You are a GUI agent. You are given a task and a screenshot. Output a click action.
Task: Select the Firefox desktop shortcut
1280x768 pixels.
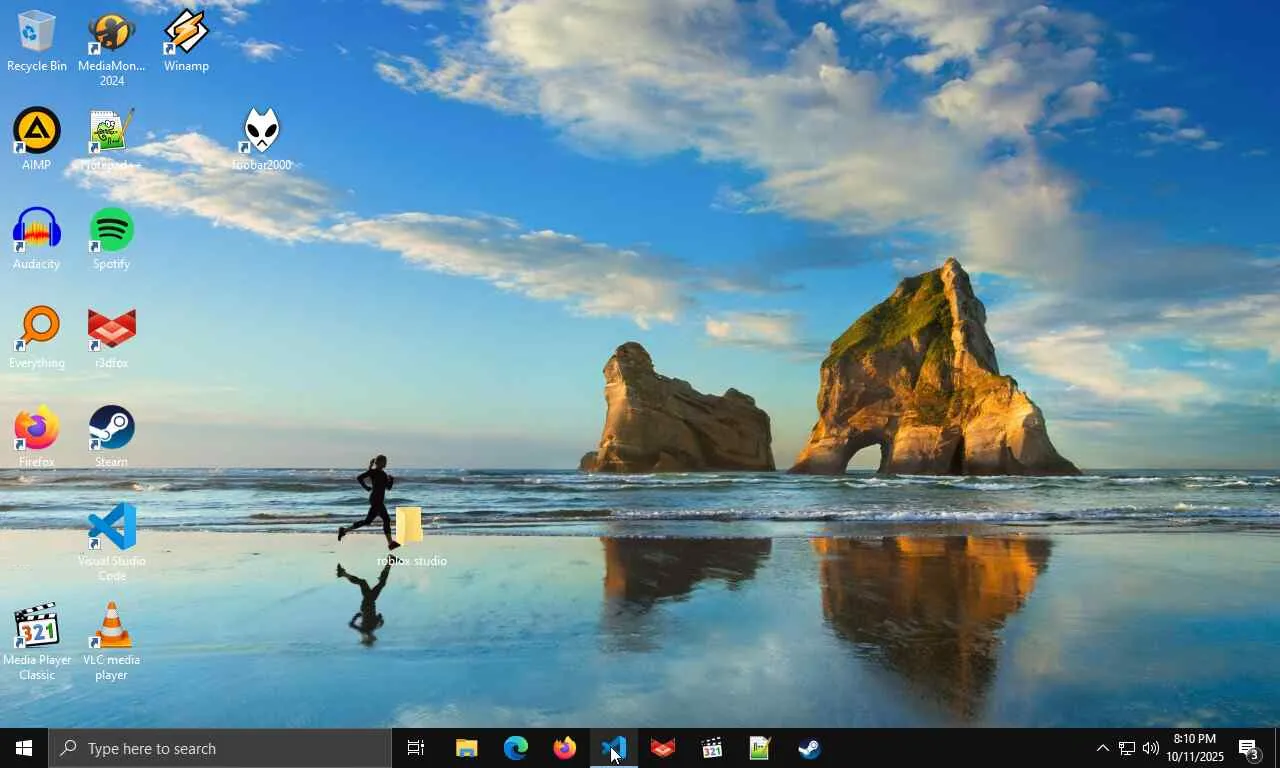(37, 437)
